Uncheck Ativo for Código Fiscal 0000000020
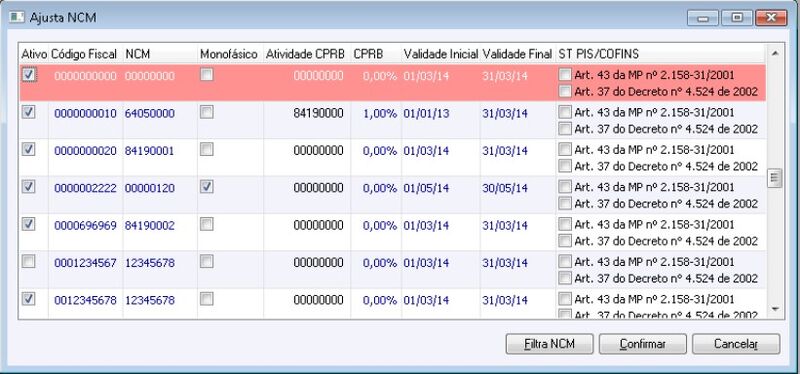800x374 pixels. pyautogui.click(x=29, y=150)
